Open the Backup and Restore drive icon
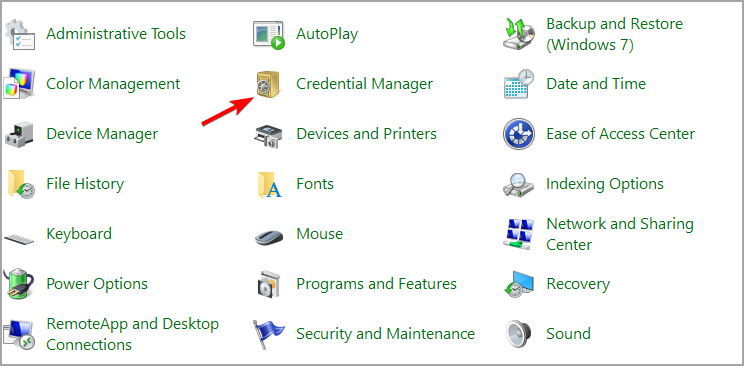Image resolution: width=744 pixels, height=366 pixels. point(519,34)
